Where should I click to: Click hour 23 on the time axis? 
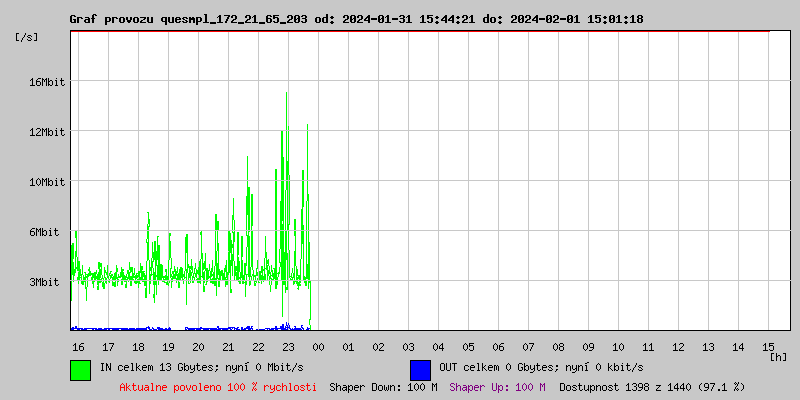pos(288,347)
